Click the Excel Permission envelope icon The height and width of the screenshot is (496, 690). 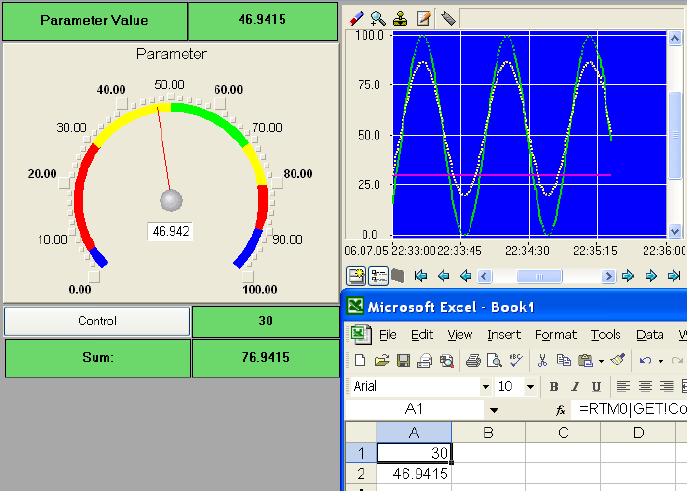(424, 360)
